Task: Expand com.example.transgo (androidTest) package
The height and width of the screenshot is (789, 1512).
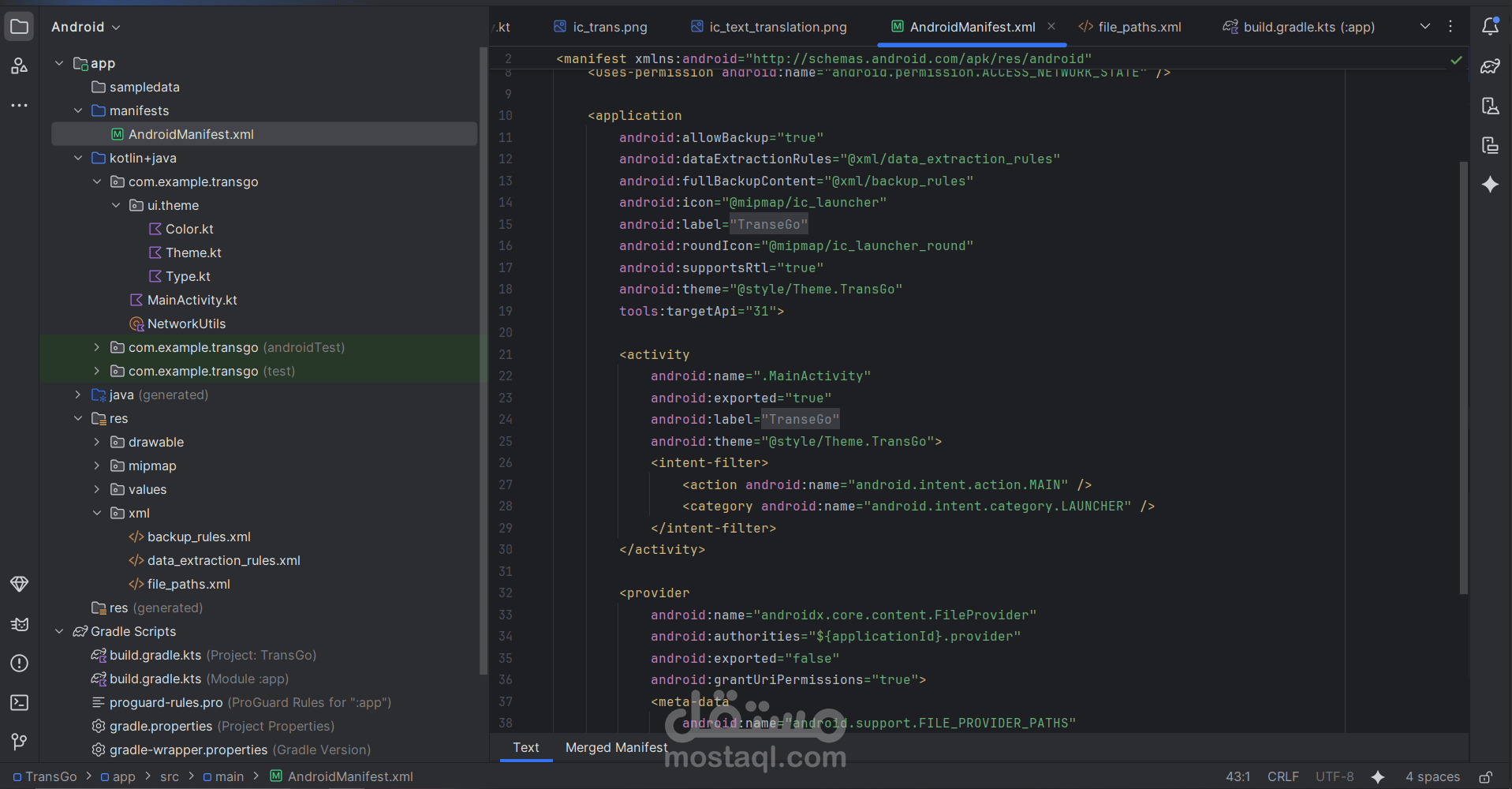Action: (x=97, y=347)
